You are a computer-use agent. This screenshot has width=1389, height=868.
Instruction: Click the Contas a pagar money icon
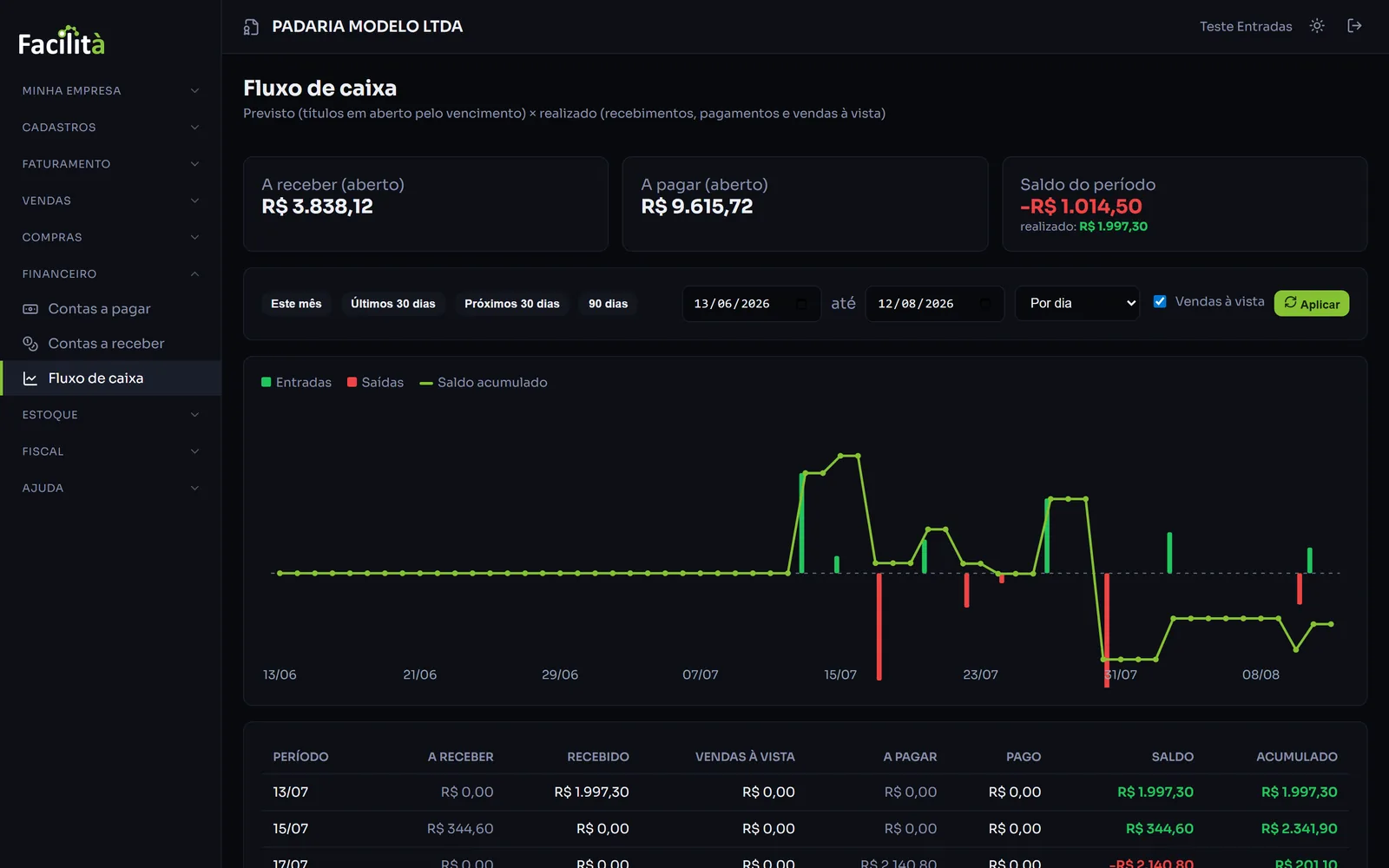tap(30, 309)
